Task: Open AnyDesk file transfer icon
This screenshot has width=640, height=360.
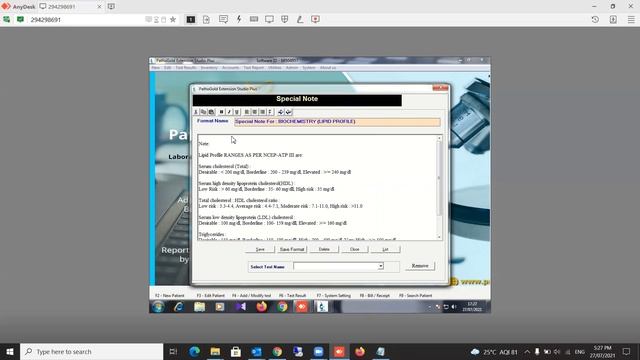Action: (206, 19)
